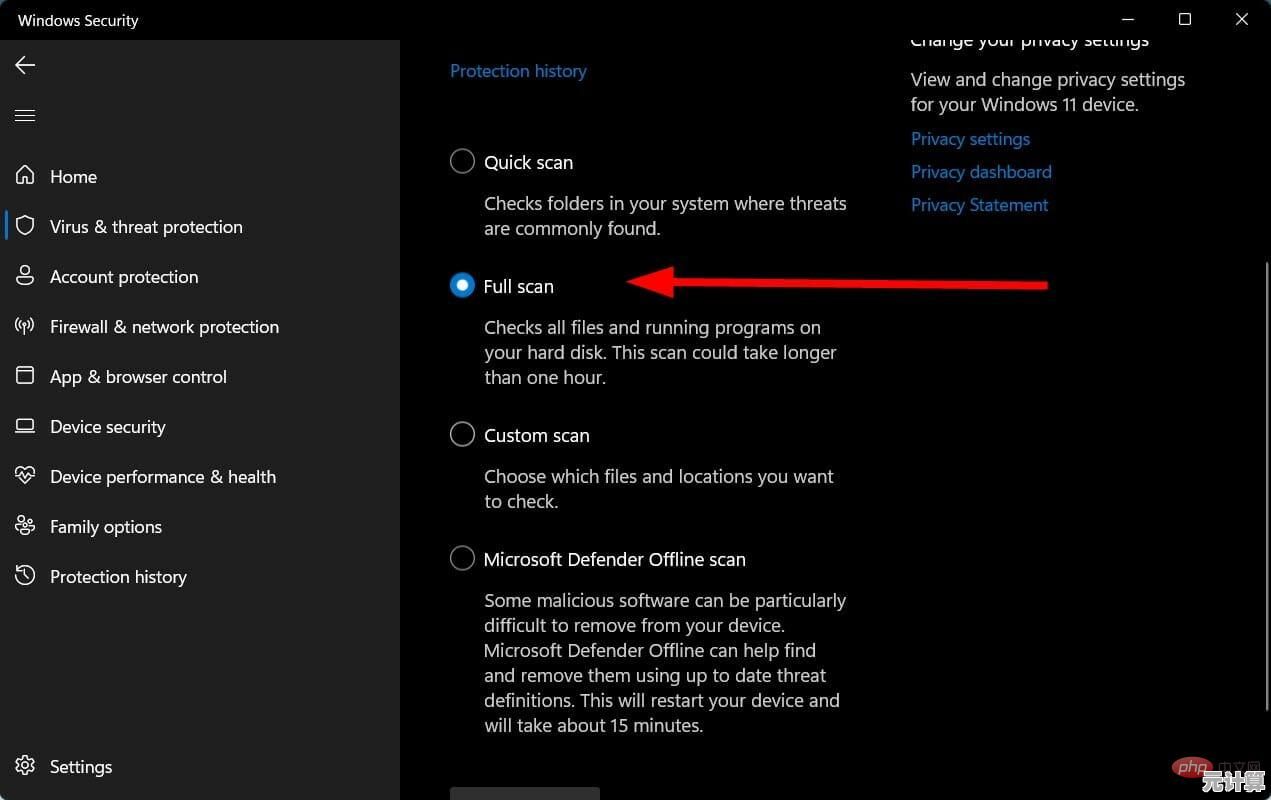
Task: Select Microsoft Defender Offline scan option
Action: [x=462, y=558]
